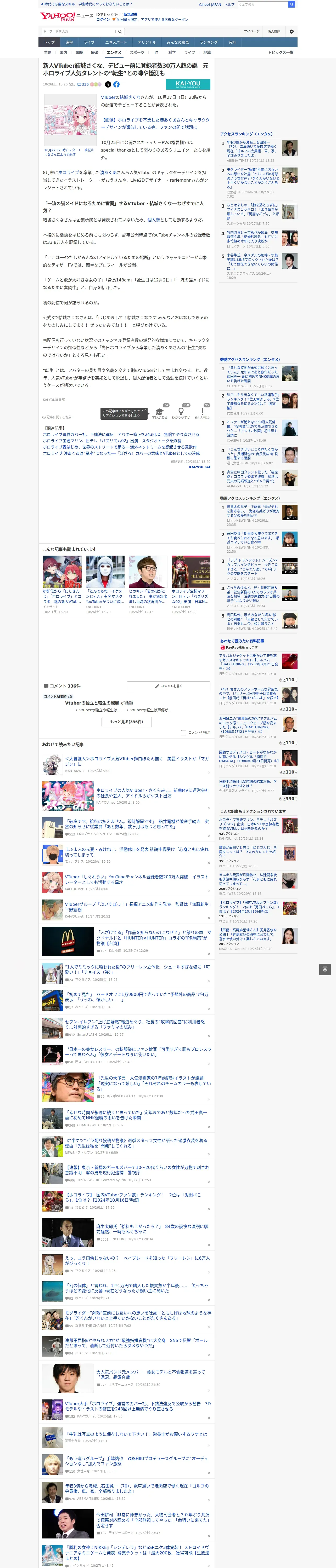Open the セブン‐イレブン 上げ底疑惑 article
336x1568 pixels.
[x=135, y=1024]
